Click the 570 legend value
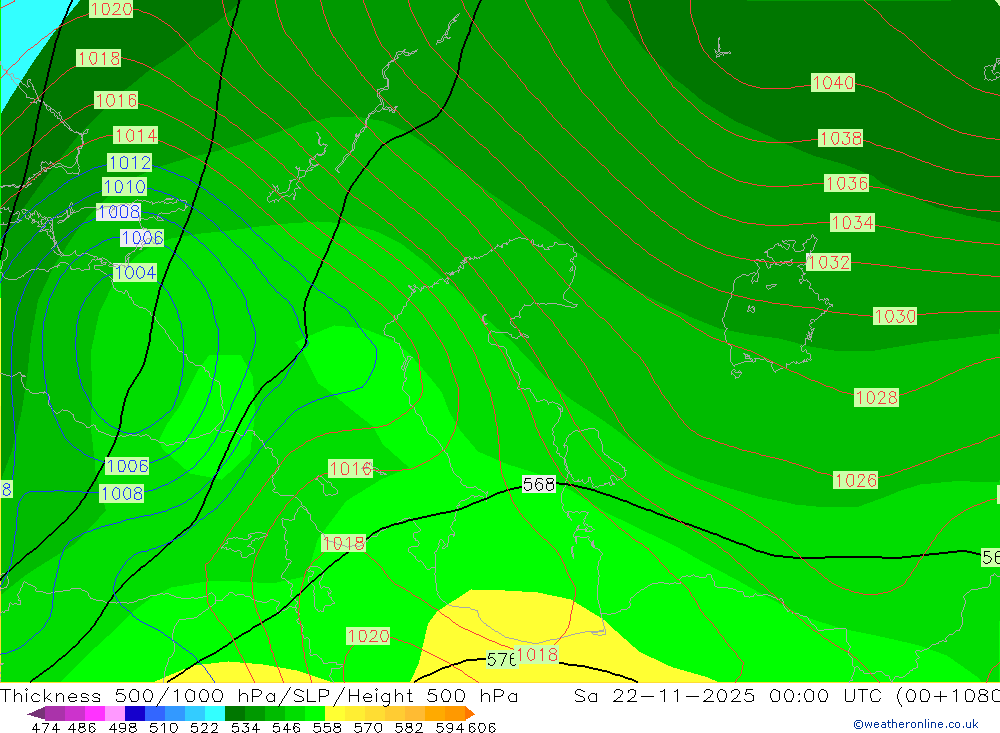Viewport: 1000px width, 733px height. pos(368,727)
